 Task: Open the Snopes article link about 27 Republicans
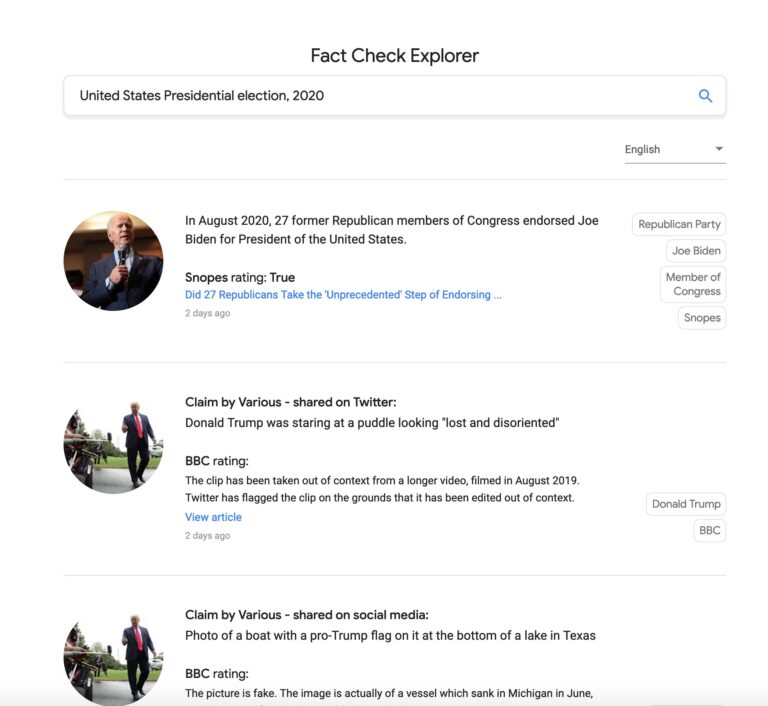click(343, 294)
